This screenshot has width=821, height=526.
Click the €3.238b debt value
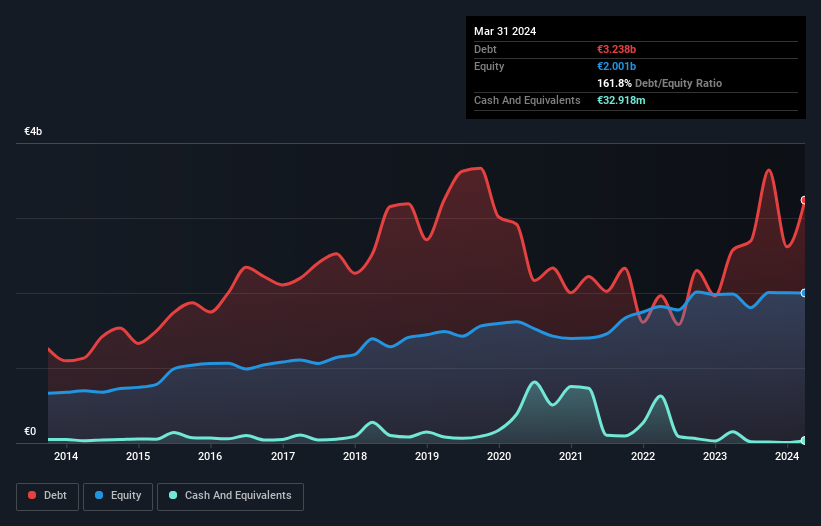tap(616, 49)
